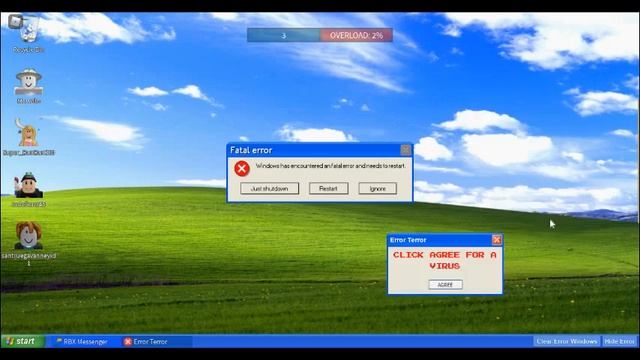Viewport: 640px width, 360px height.
Task: Click the blue counter bar showing 3
Action: coord(284,36)
